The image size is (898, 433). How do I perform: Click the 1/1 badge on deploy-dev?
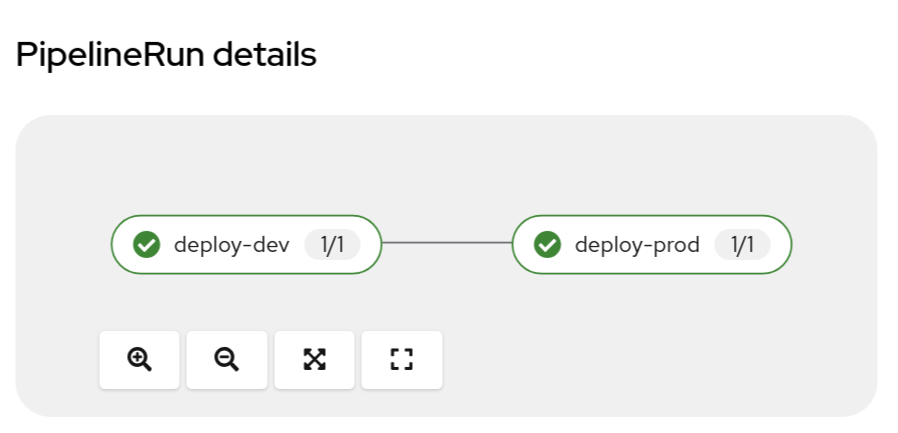point(331,244)
